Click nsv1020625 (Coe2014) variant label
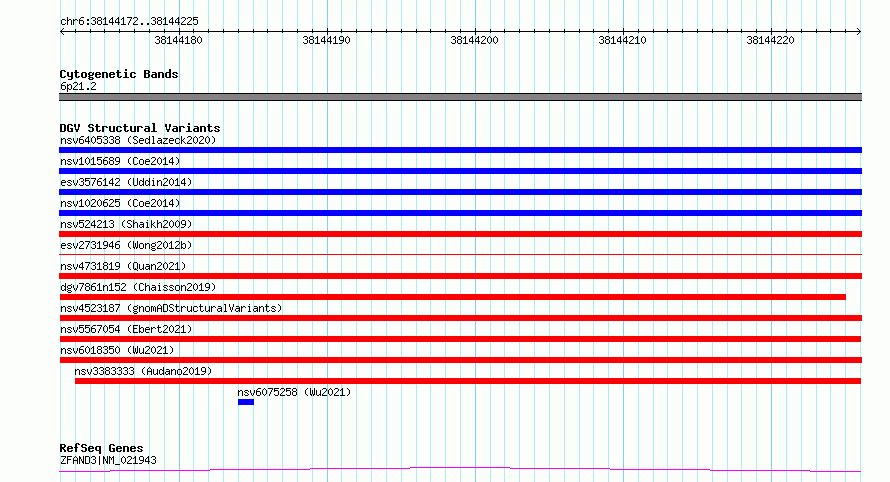This screenshot has height=482, width=890. tap(120, 203)
